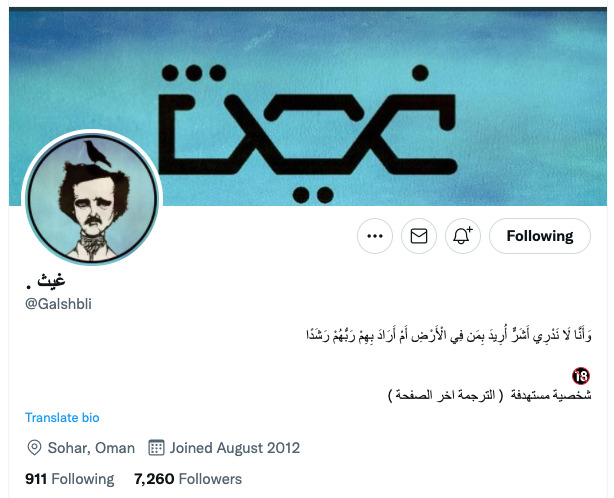Screen dimensions: 614x498
Task: Click the Following button to unfollow
Action: click(x=540, y=236)
